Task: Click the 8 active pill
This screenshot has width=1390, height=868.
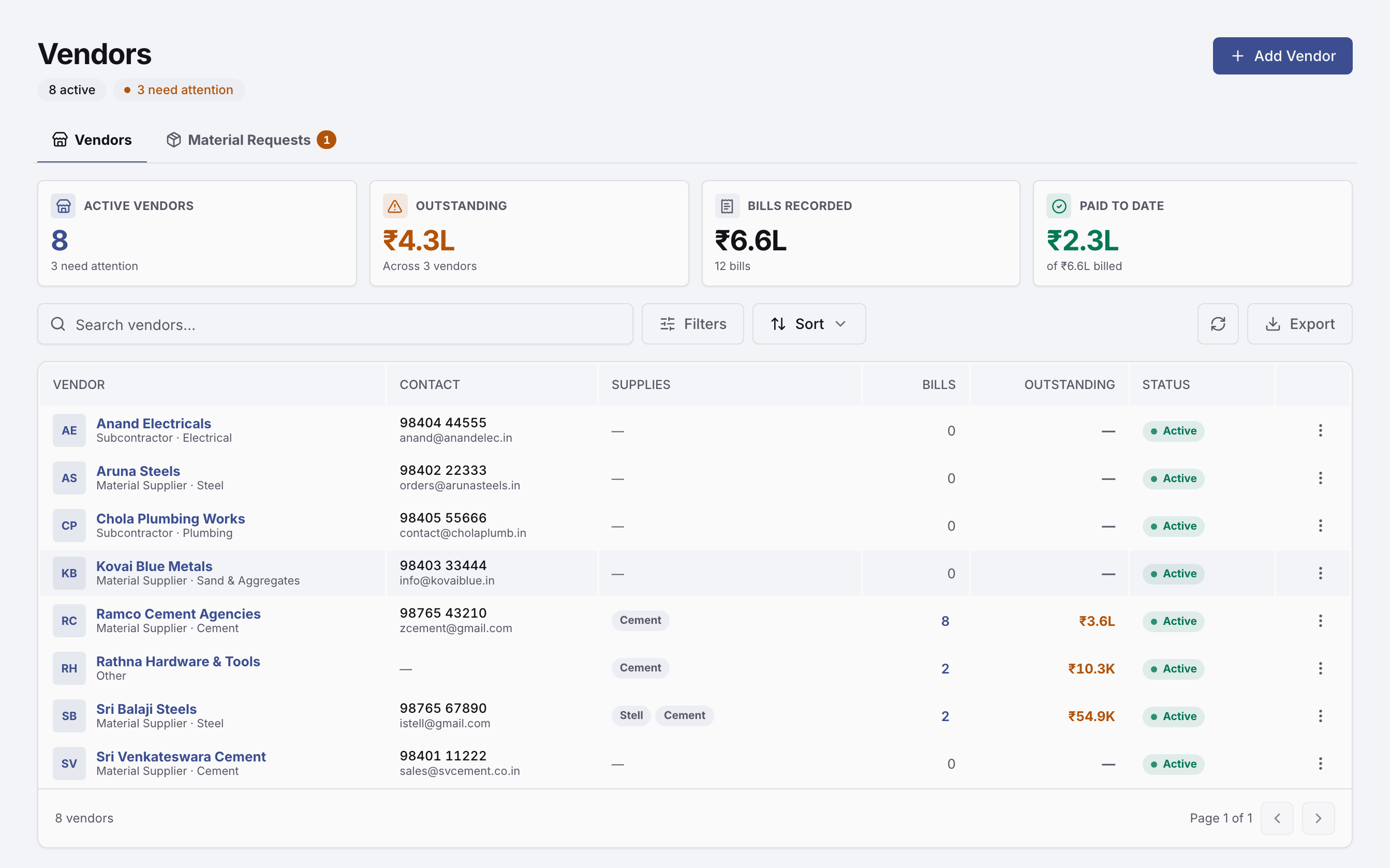Action: coord(72,89)
